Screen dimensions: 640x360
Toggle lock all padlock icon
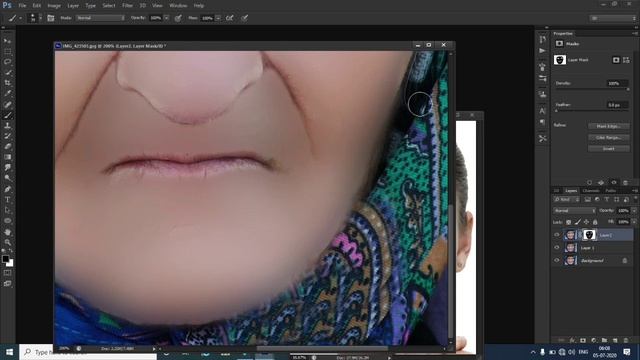click(x=595, y=222)
